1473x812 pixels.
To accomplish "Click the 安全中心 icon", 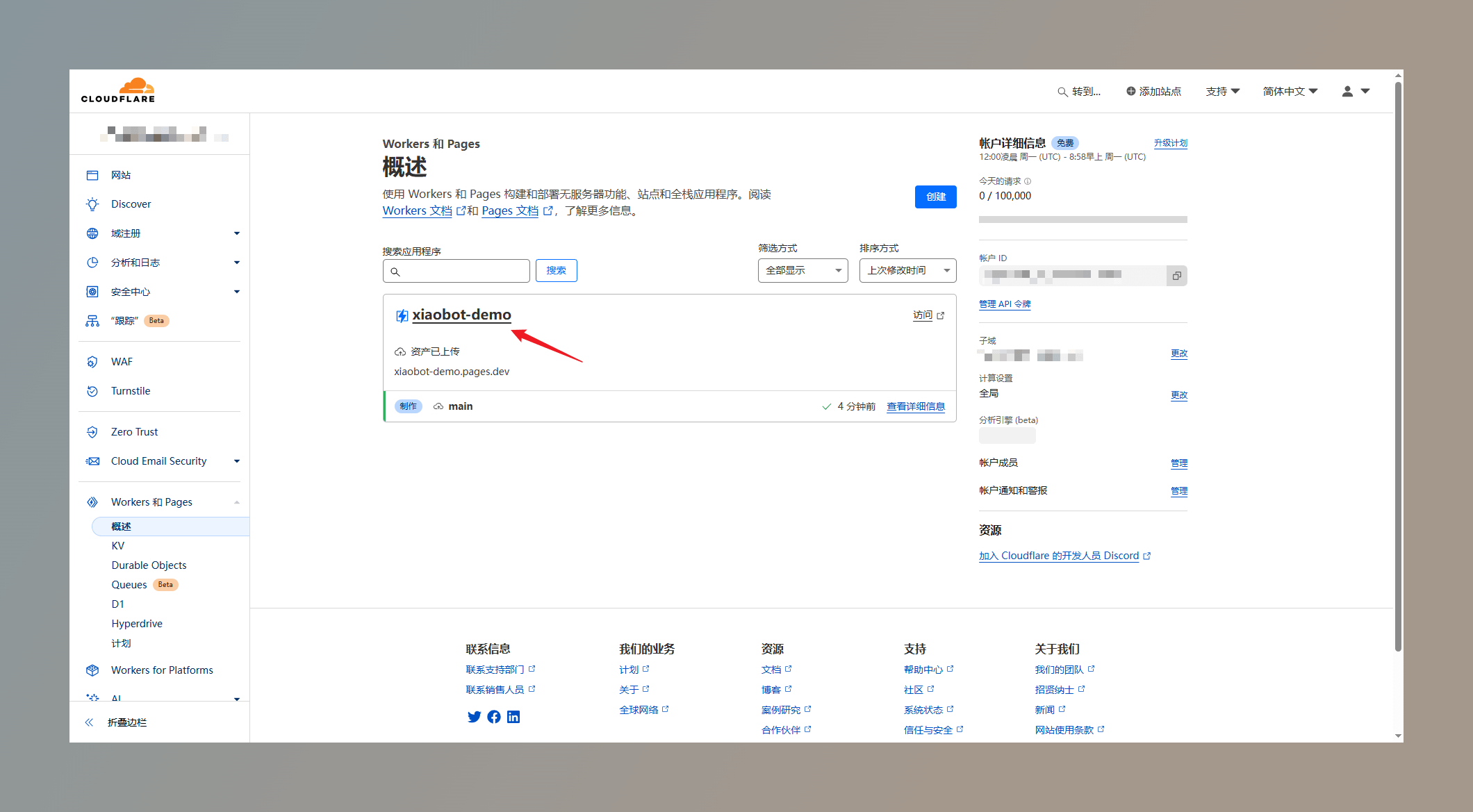I will pos(92,292).
